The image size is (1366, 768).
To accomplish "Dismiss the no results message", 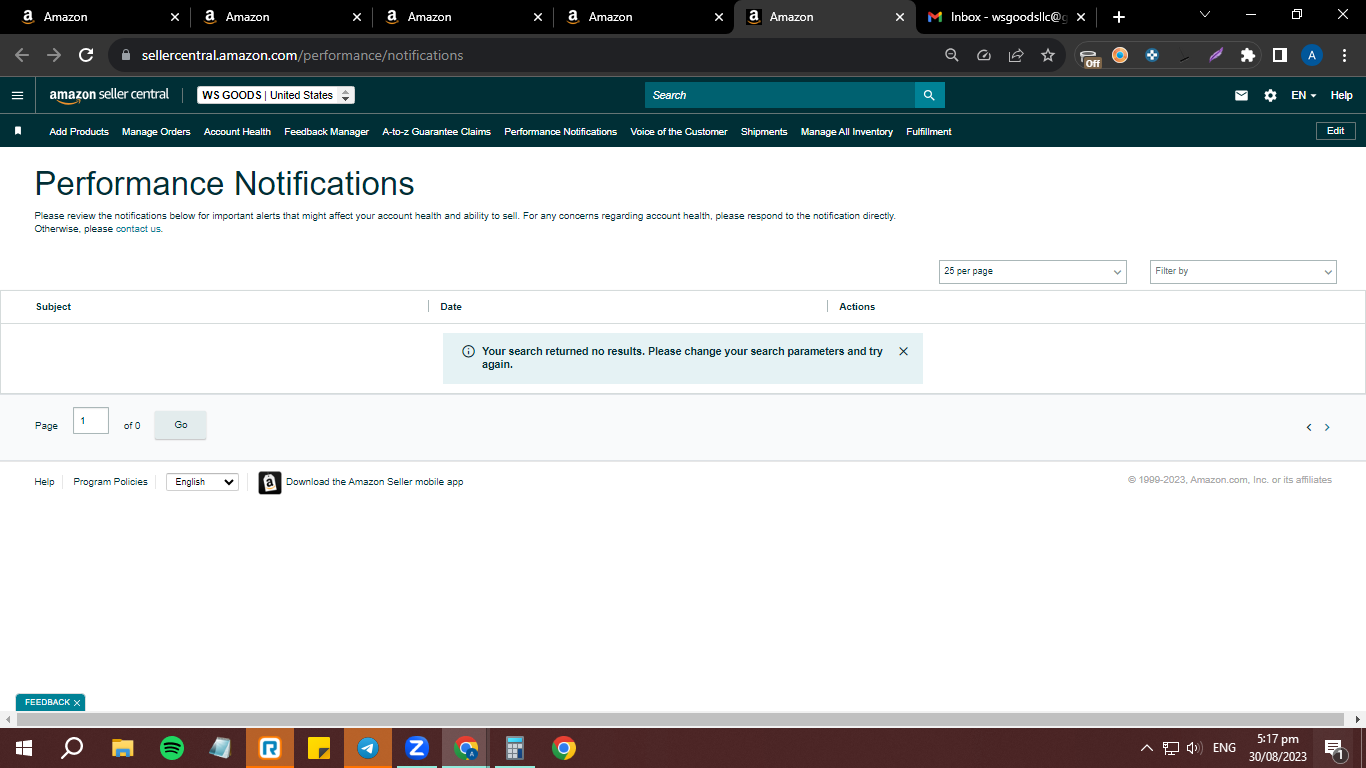I will point(904,351).
